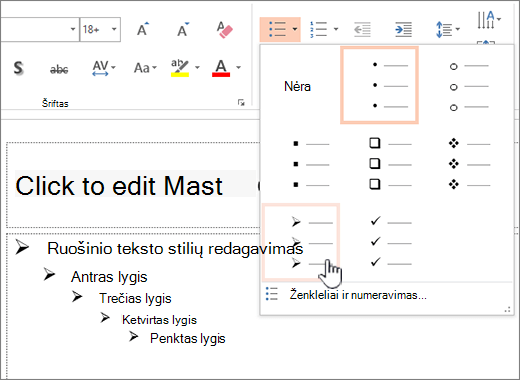Open the text direction menu
The height and width of the screenshot is (380, 520).
(x=488, y=20)
